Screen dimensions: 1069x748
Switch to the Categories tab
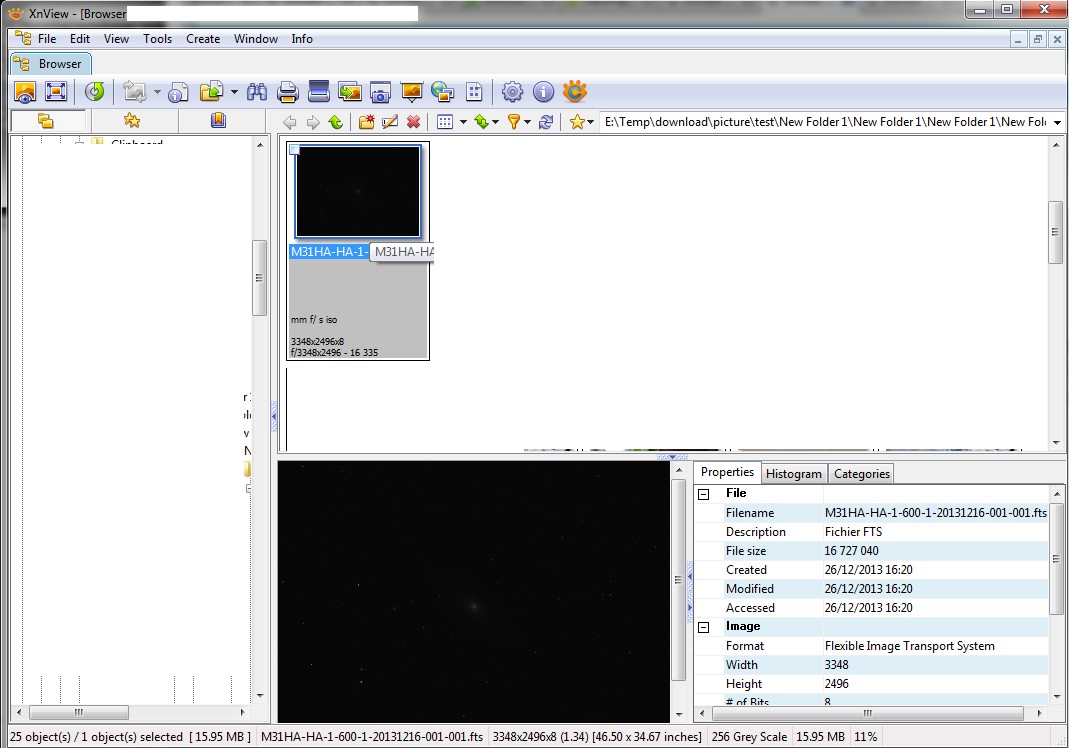(861, 474)
